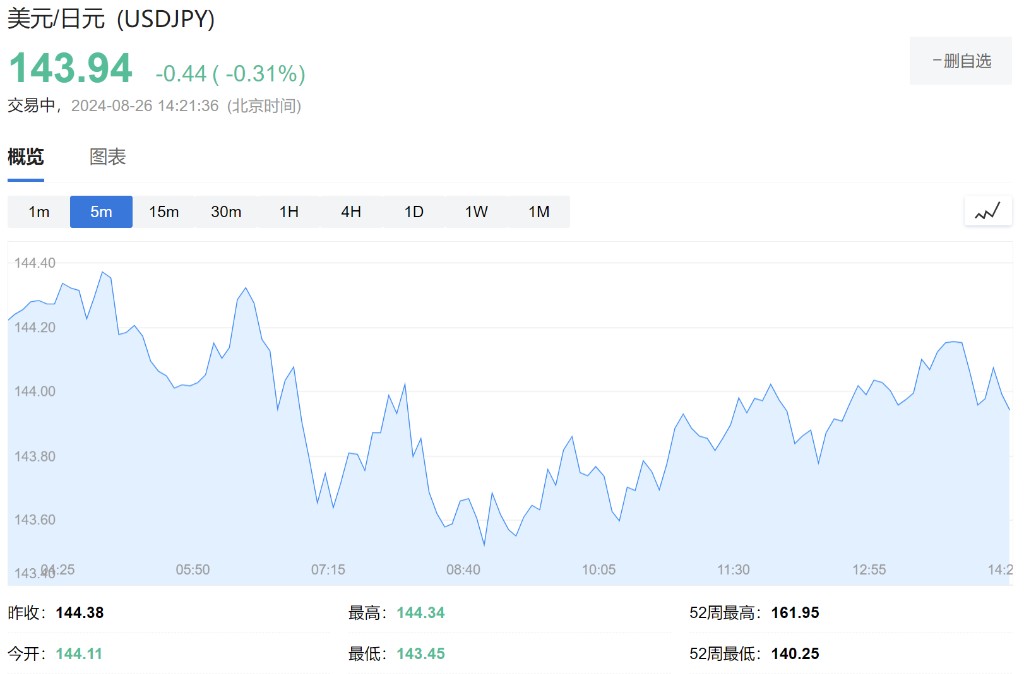Switch to the 1W weekly chart
1024x674 pixels.
[x=476, y=212]
